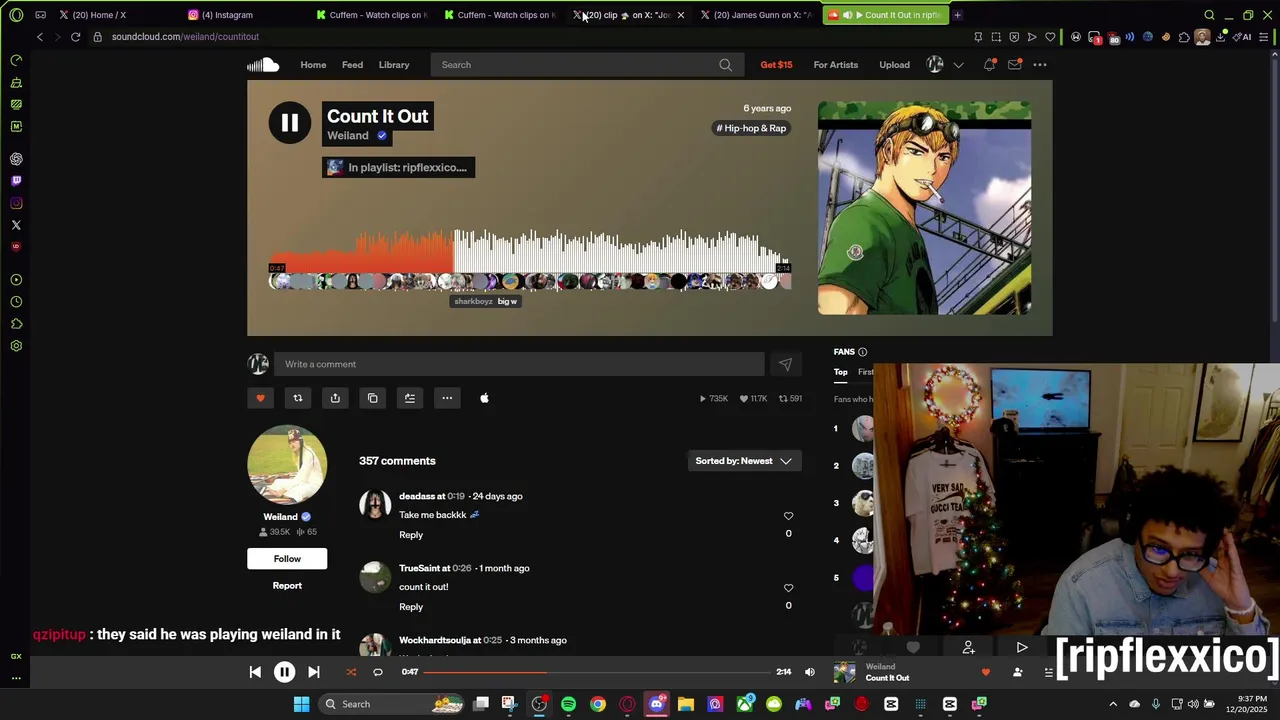Like the TrueSaint comment with its heart
Viewport: 1280px width, 720px height.
point(788,588)
